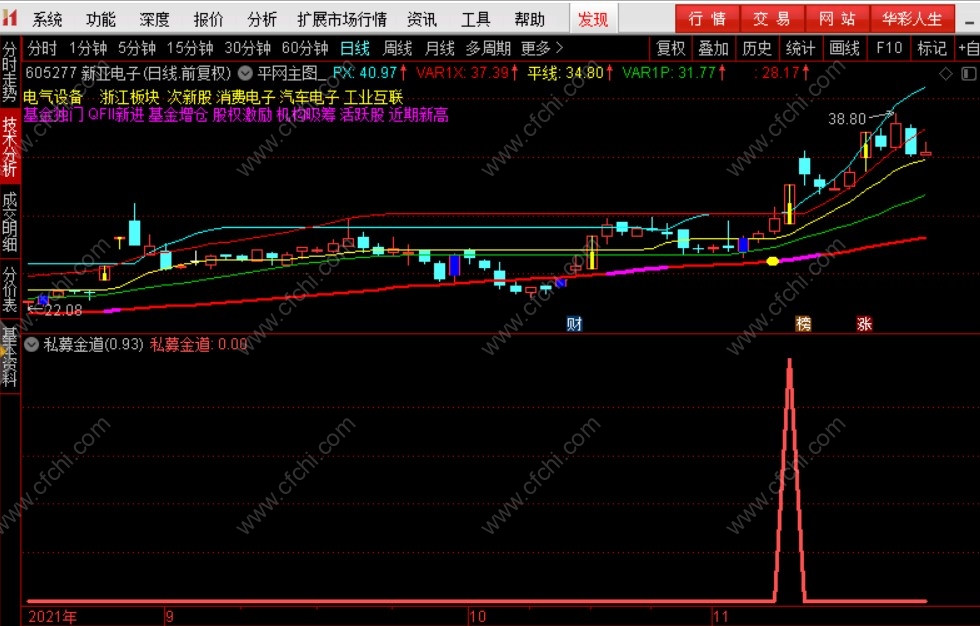Screen dimensions: 980x626
Task: Open the 系统 menu
Action: click(x=48, y=19)
